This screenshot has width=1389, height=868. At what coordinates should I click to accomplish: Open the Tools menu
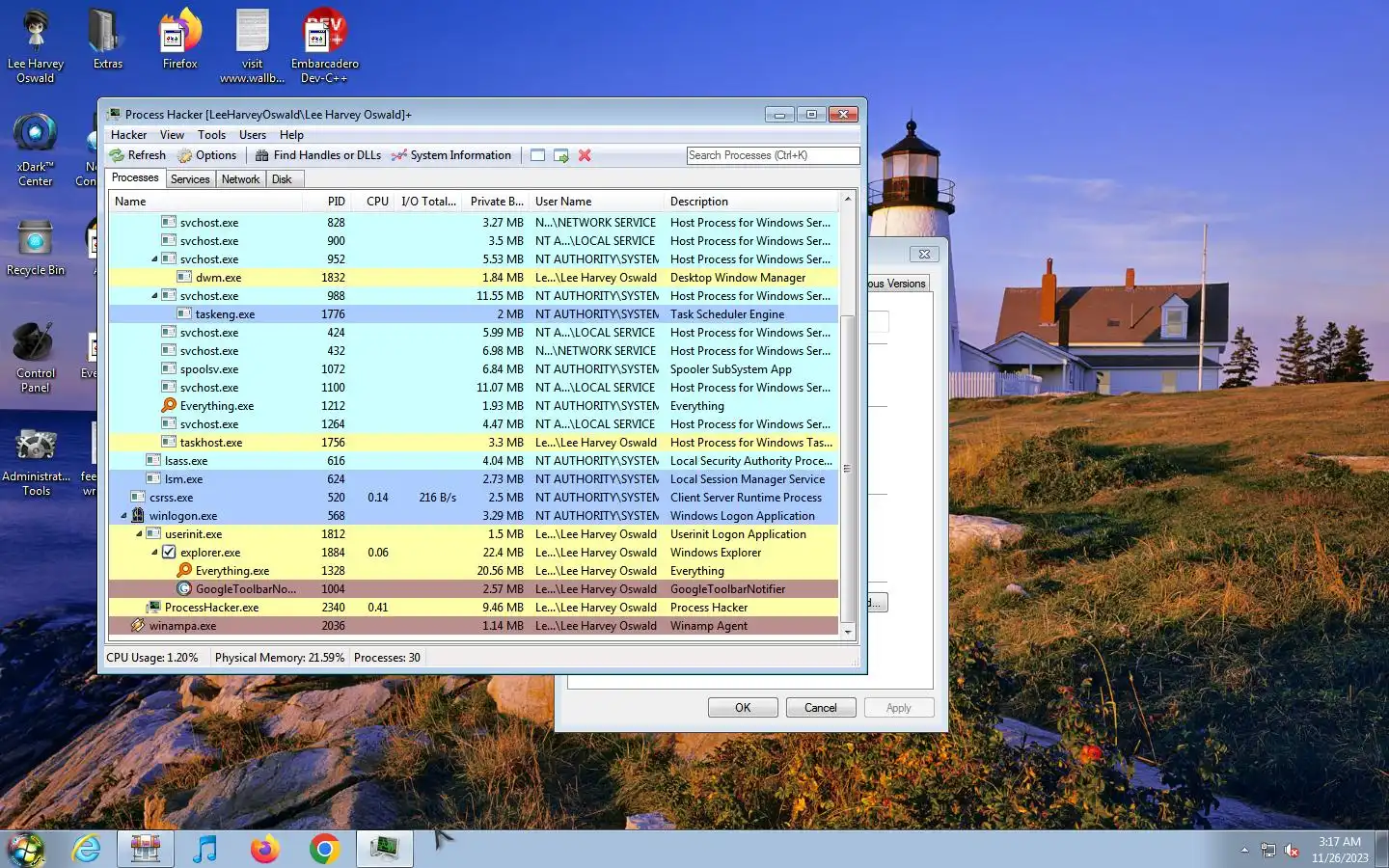pos(211,135)
